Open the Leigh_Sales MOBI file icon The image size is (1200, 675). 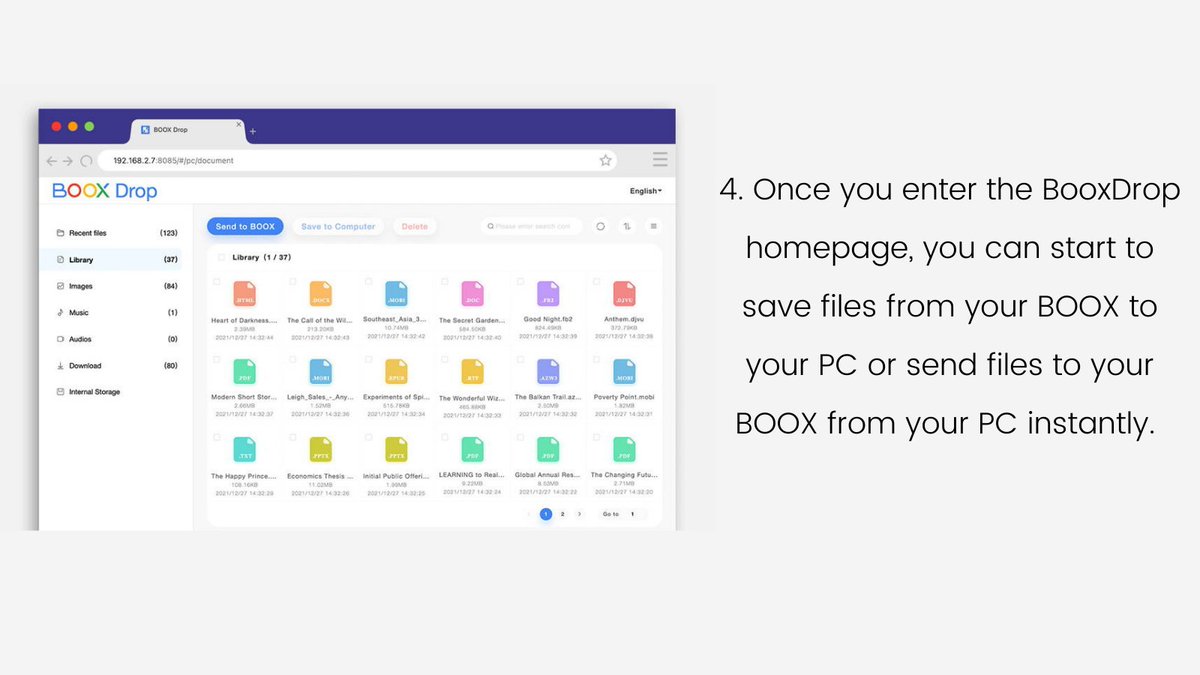click(x=321, y=372)
